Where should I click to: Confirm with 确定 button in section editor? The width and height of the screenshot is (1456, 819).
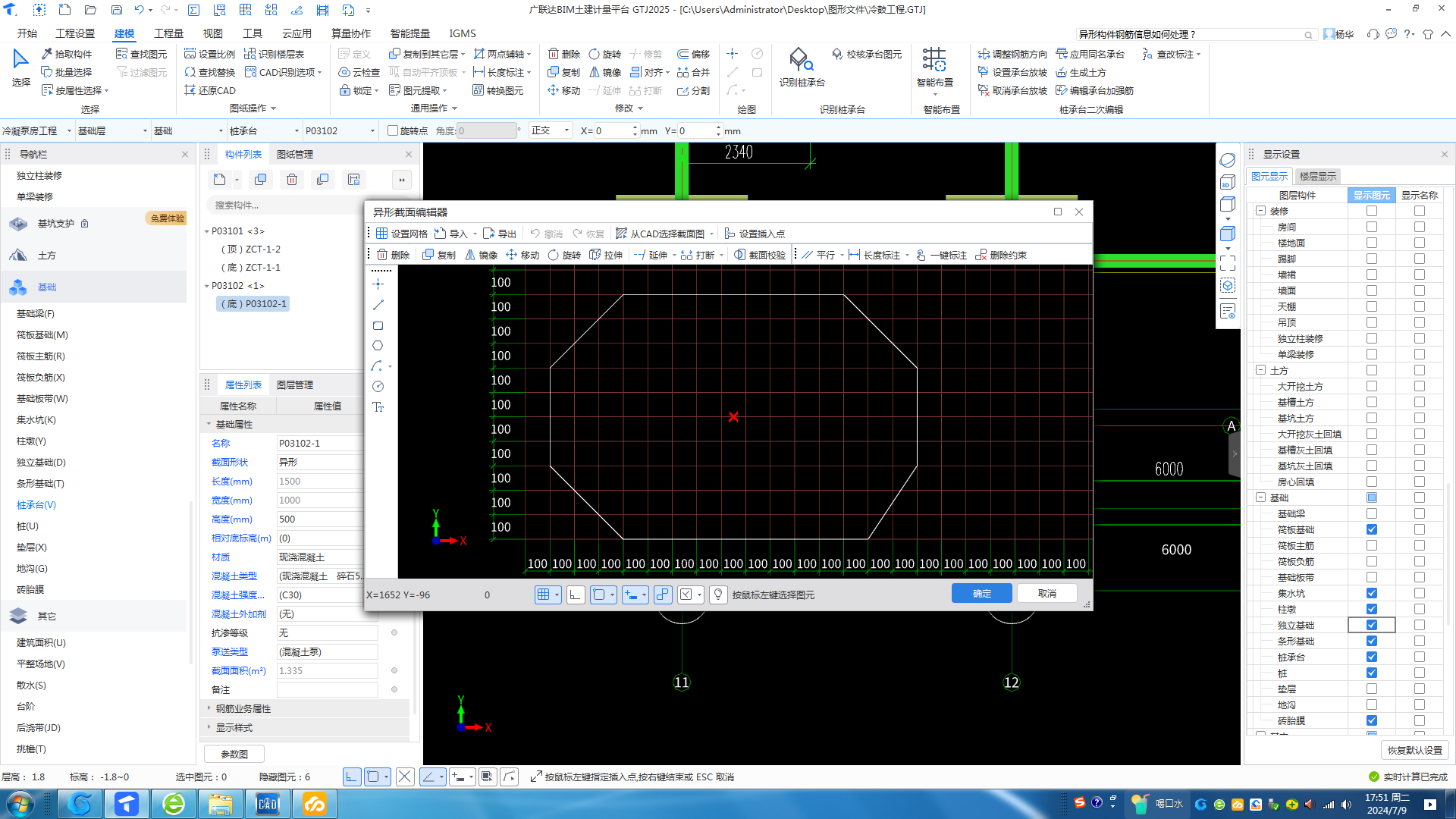pos(981,593)
